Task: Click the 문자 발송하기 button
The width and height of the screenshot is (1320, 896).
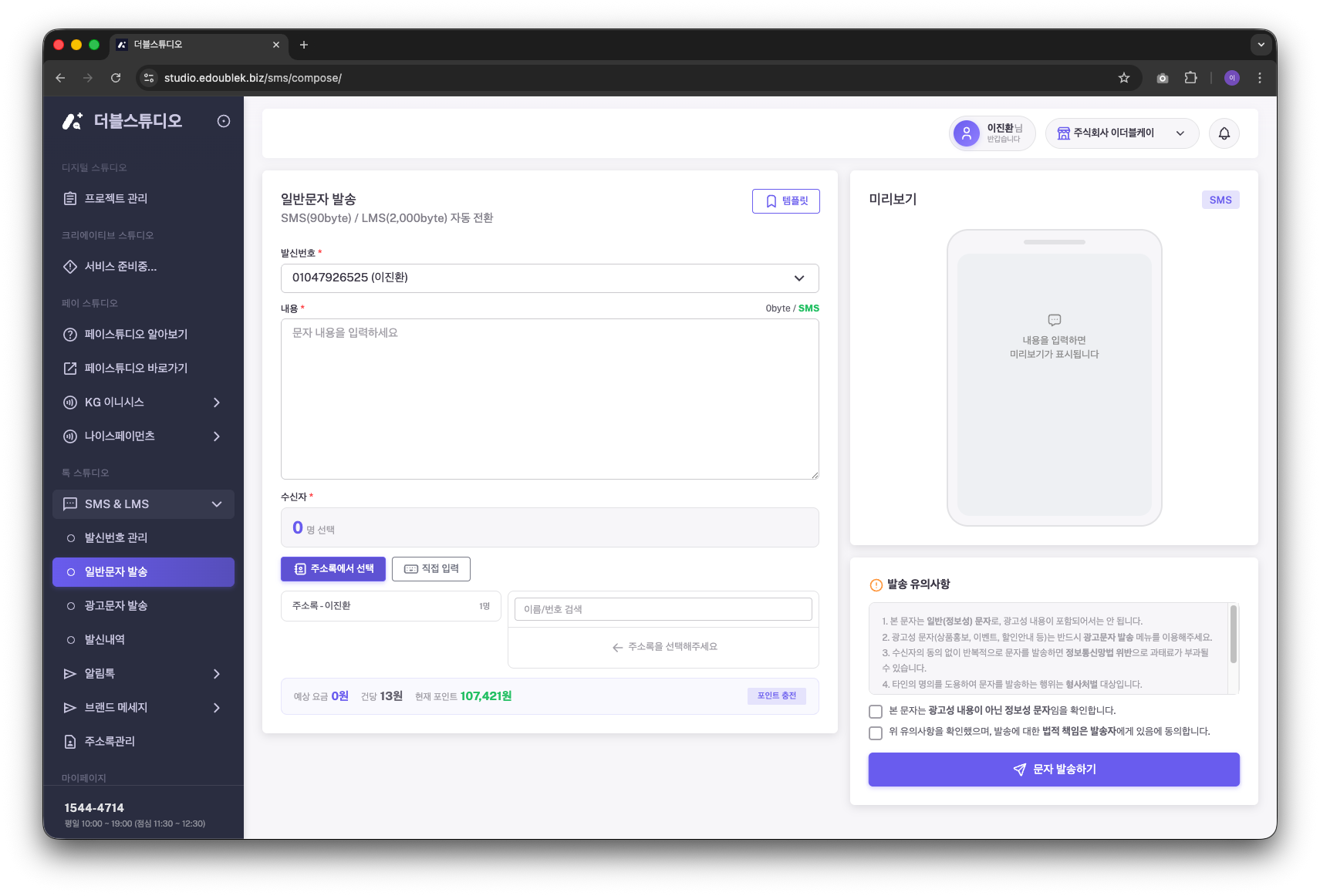Action: (x=1054, y=770)
